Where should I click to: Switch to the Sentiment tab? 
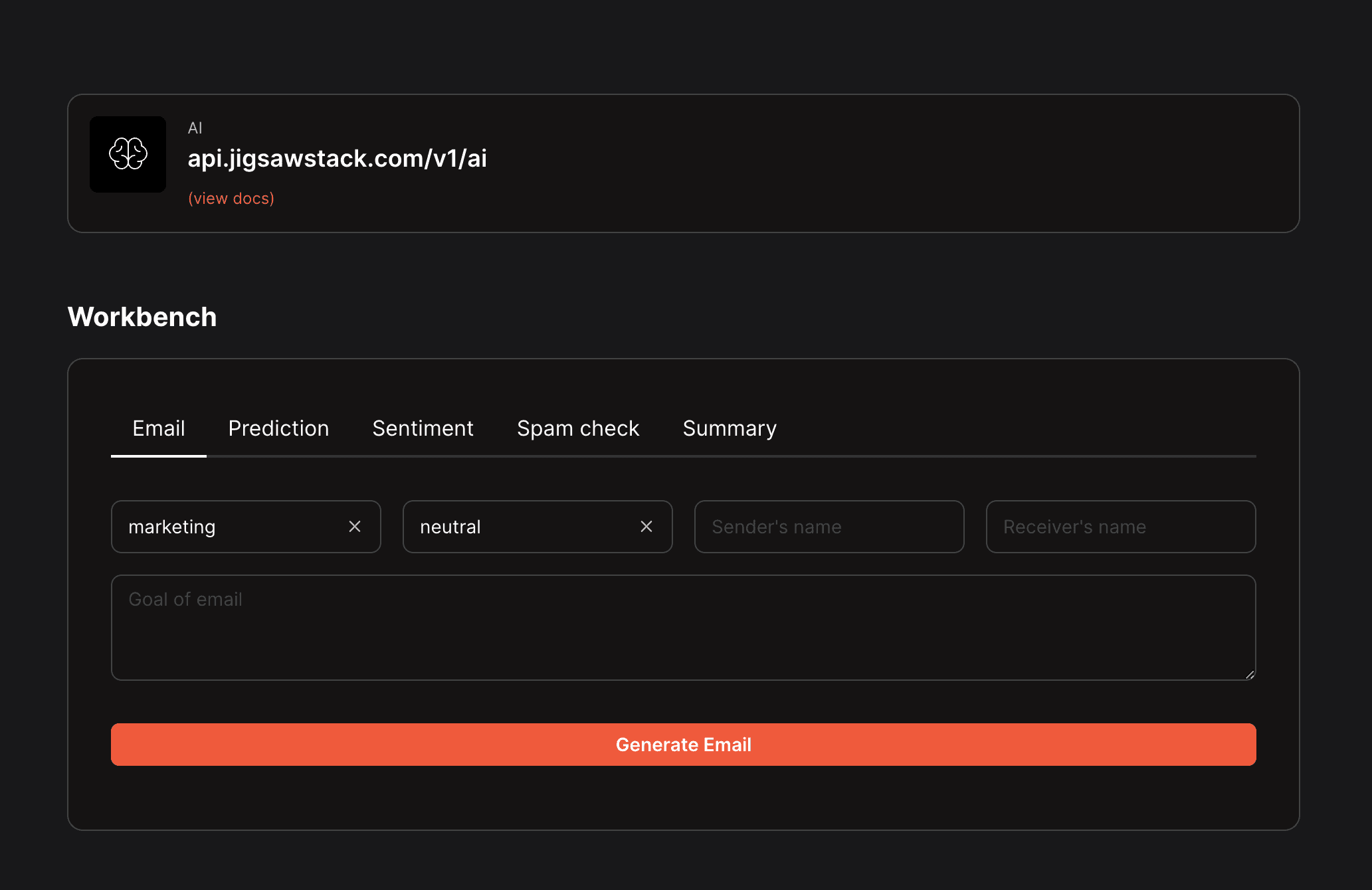point(423,428)
